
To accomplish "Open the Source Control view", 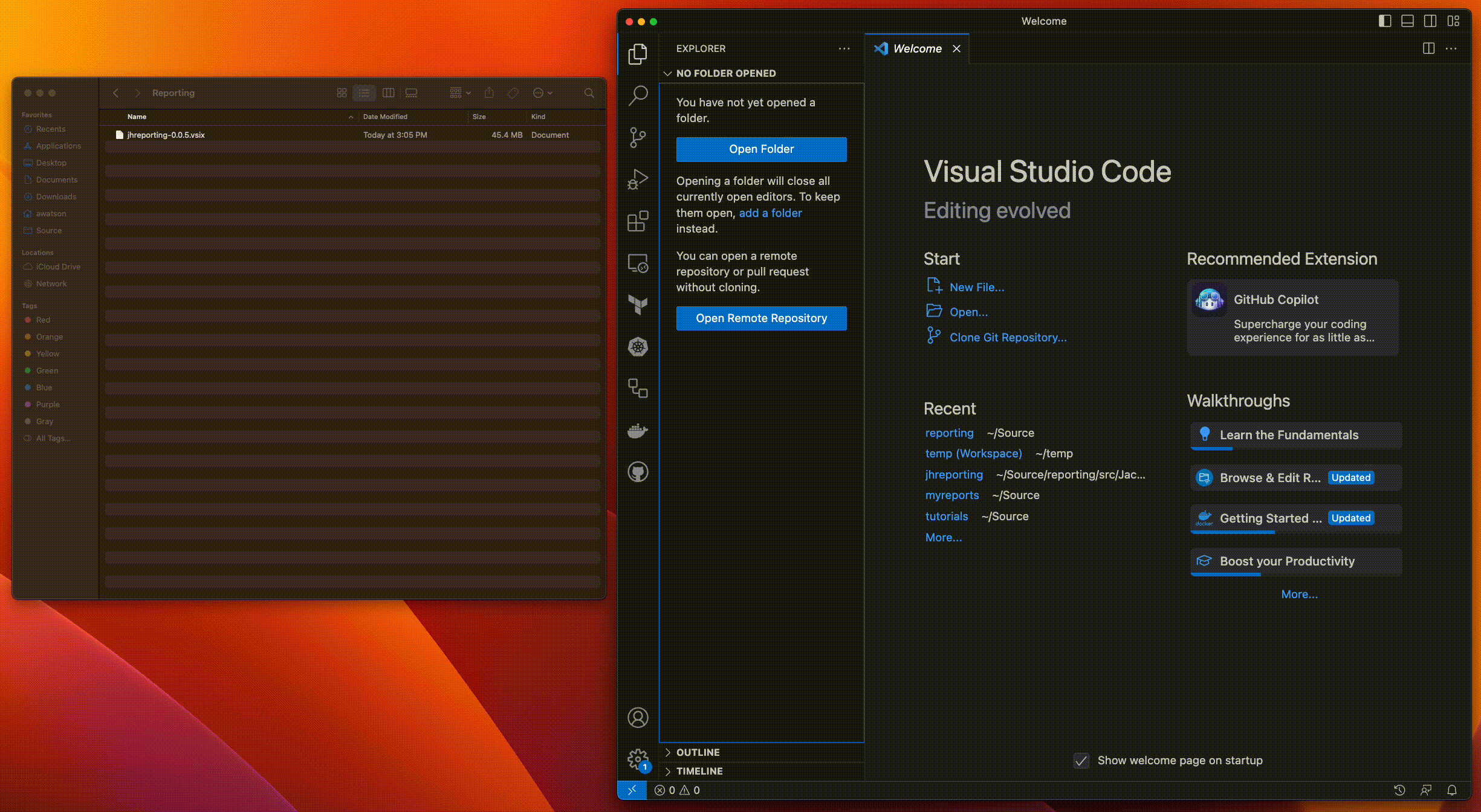I will [x=638, y=137].
